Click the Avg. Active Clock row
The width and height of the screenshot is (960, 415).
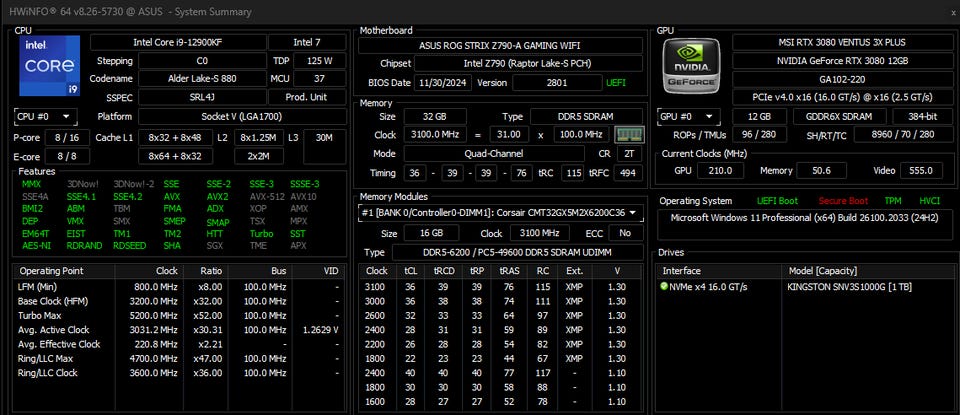(x=179, y=330)
